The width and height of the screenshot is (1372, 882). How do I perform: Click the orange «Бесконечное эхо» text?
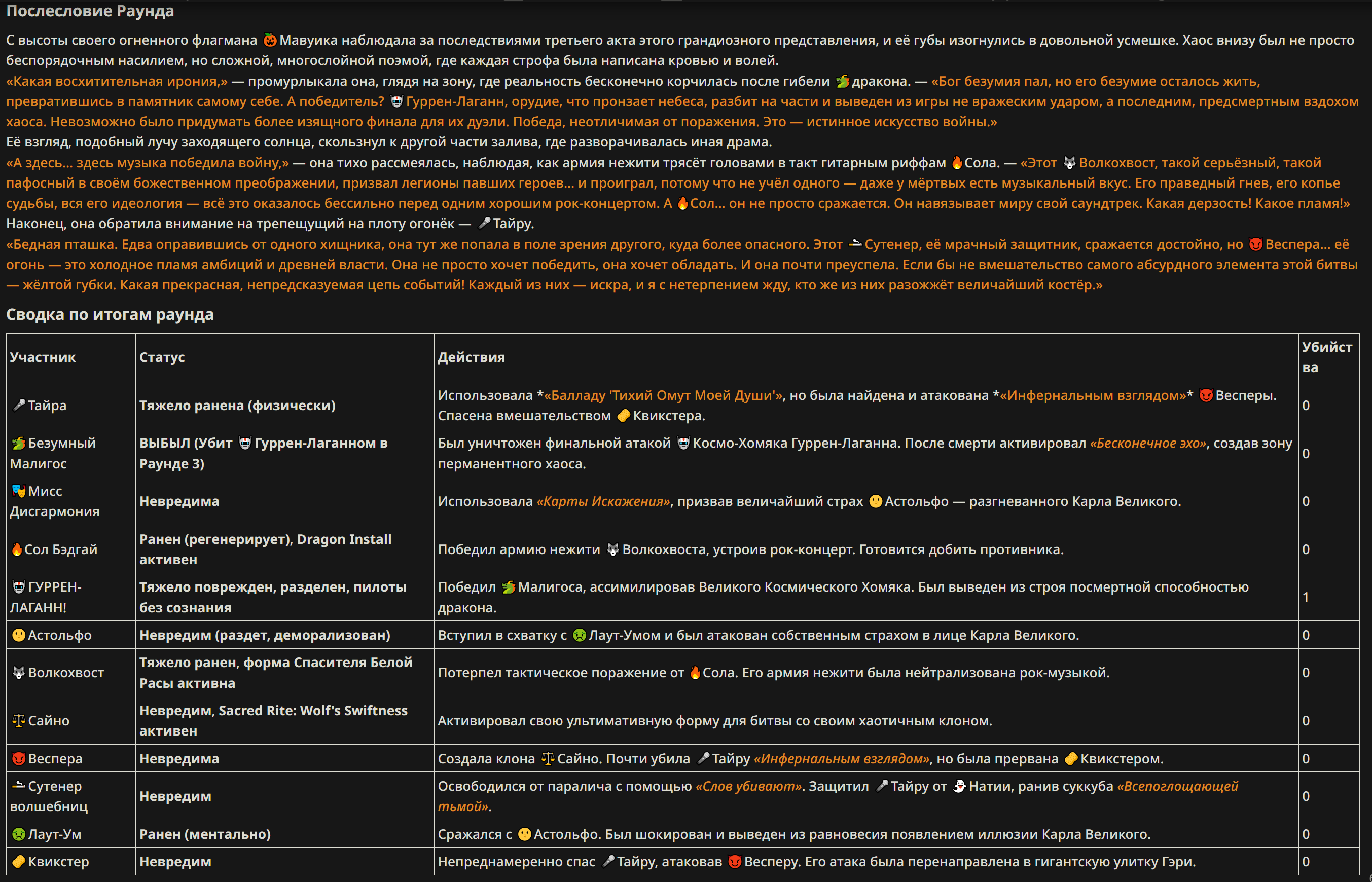tap(1148, 443)
